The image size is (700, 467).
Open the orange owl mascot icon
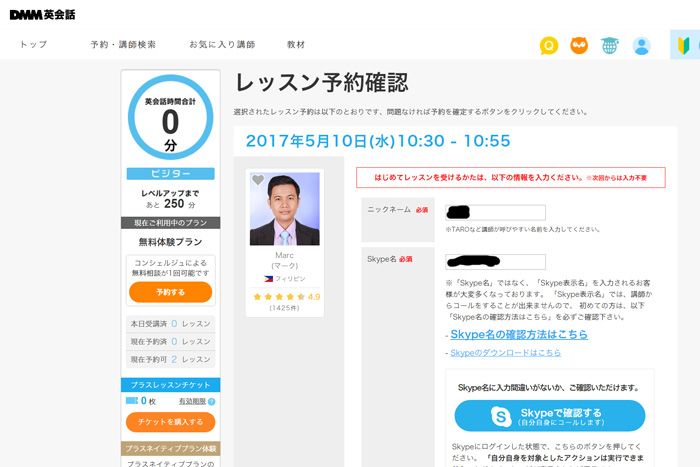click(x=579, y=45)
